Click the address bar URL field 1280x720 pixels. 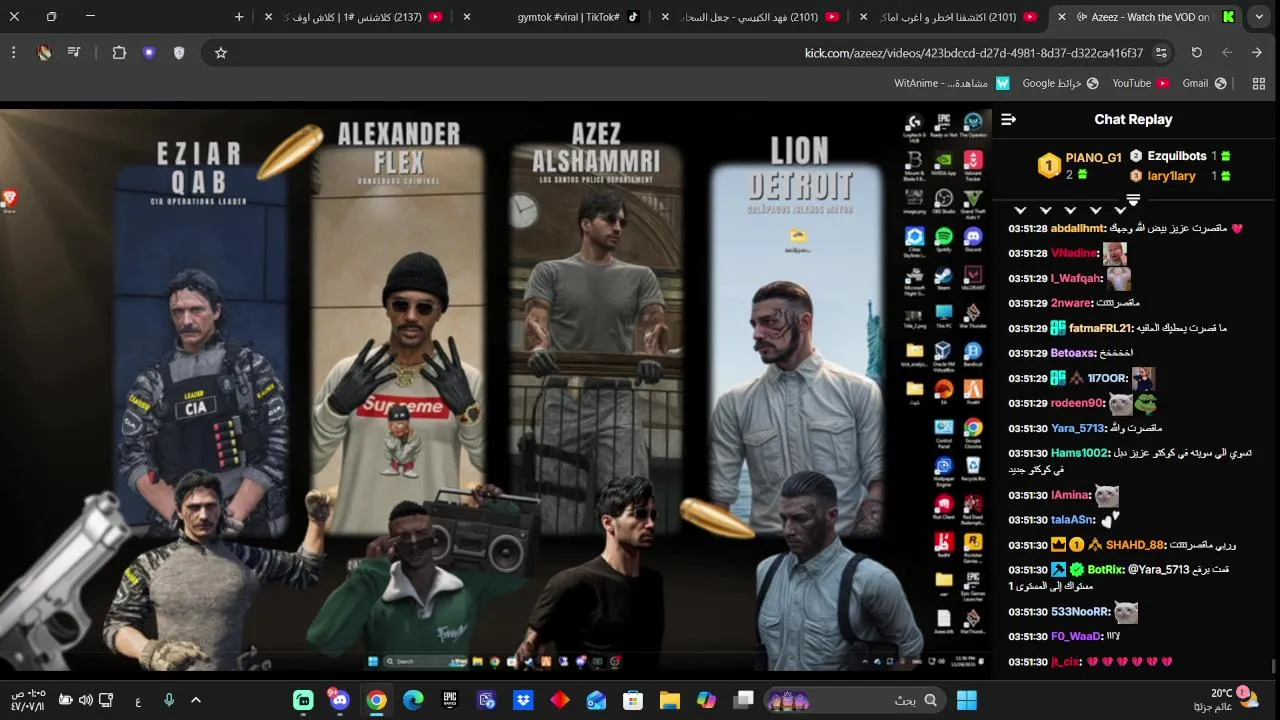coord(690,53)
